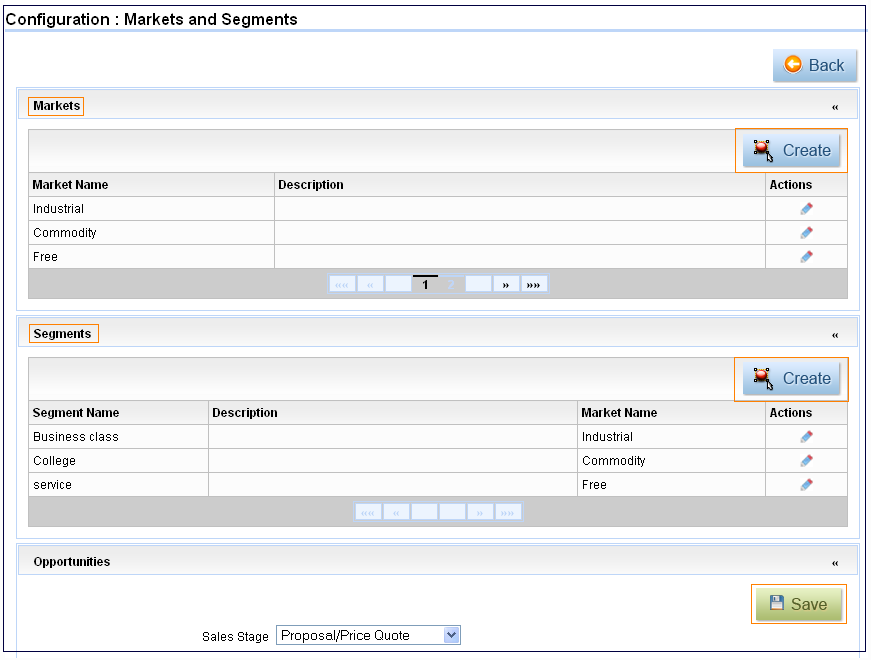Go to the previous page of Markets
The height and width of the screenshot is (660, 871).
[x=370, y=284]
